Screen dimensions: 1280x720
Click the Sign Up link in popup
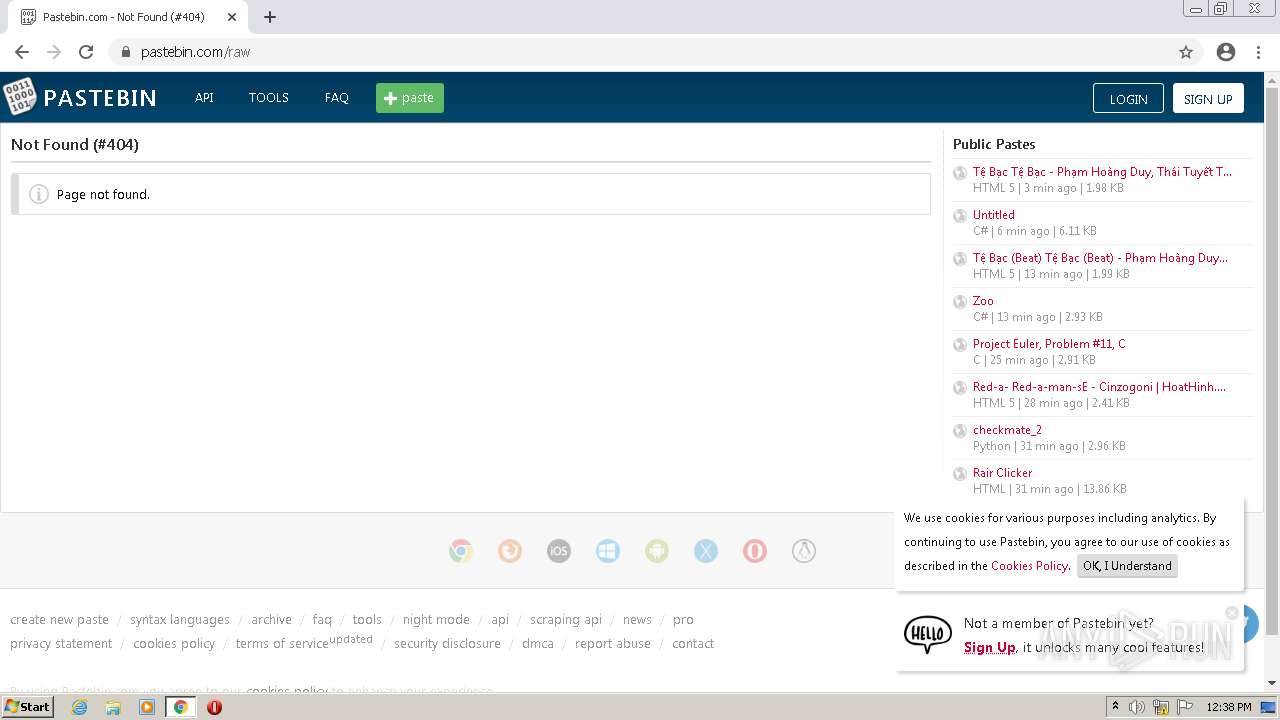(x=990, y=647)
